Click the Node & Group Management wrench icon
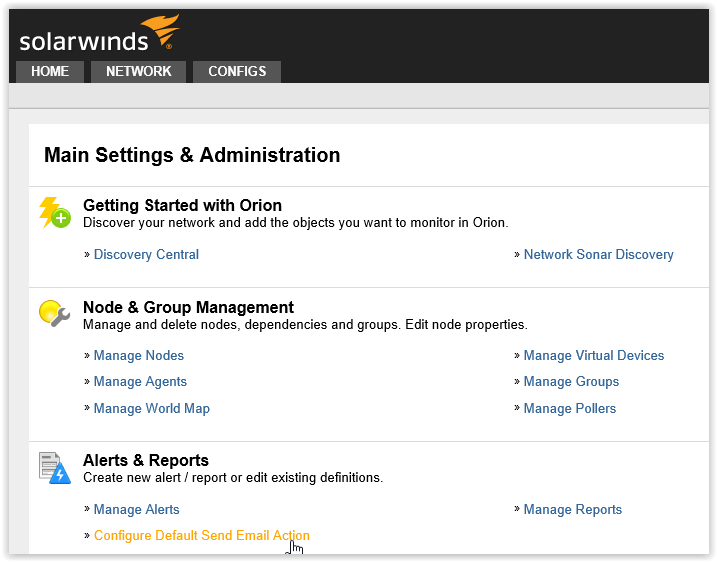Screen dimensions: 717x562 click(54, 313)
